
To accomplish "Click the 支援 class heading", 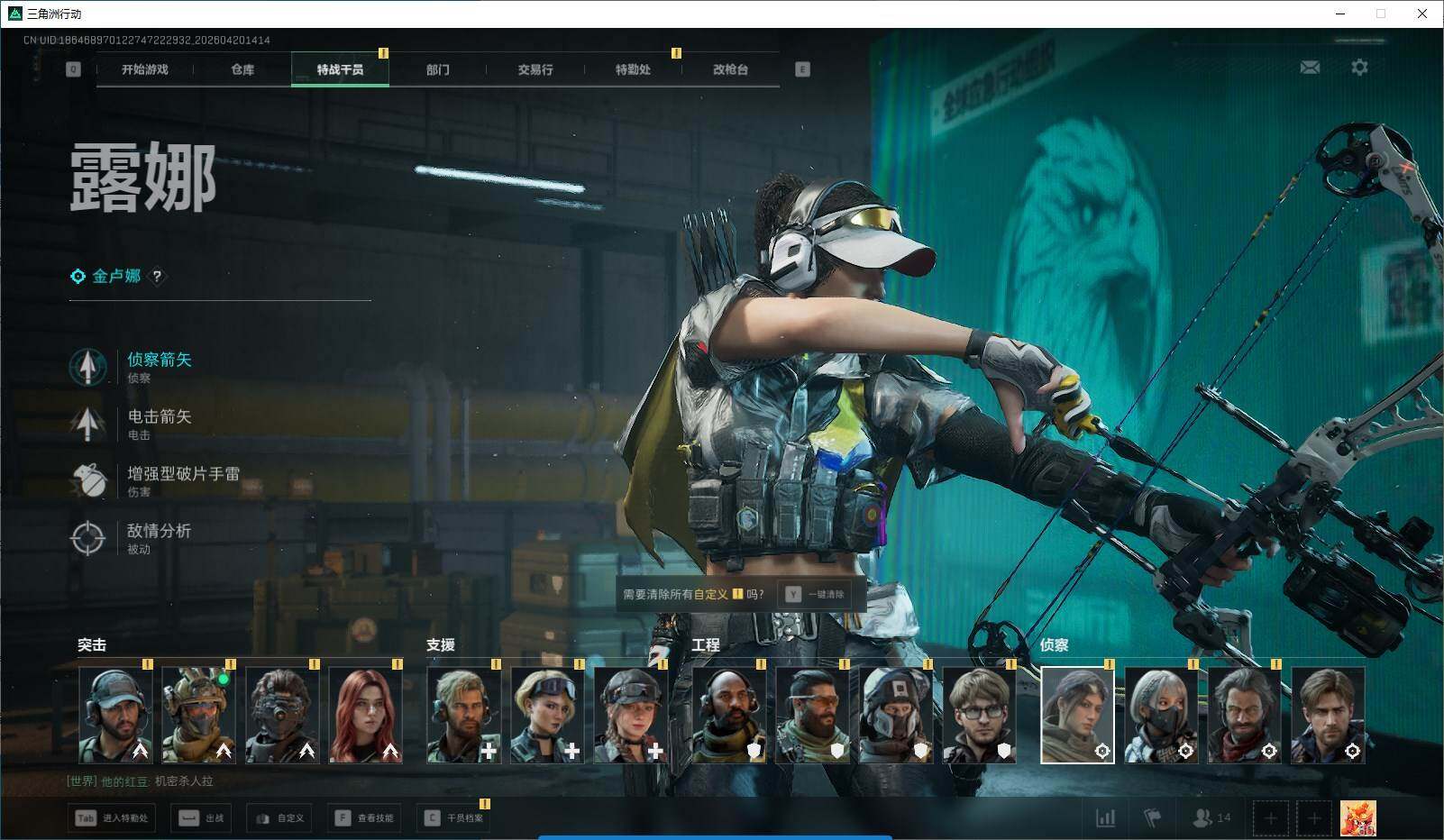I will [441, 645].
